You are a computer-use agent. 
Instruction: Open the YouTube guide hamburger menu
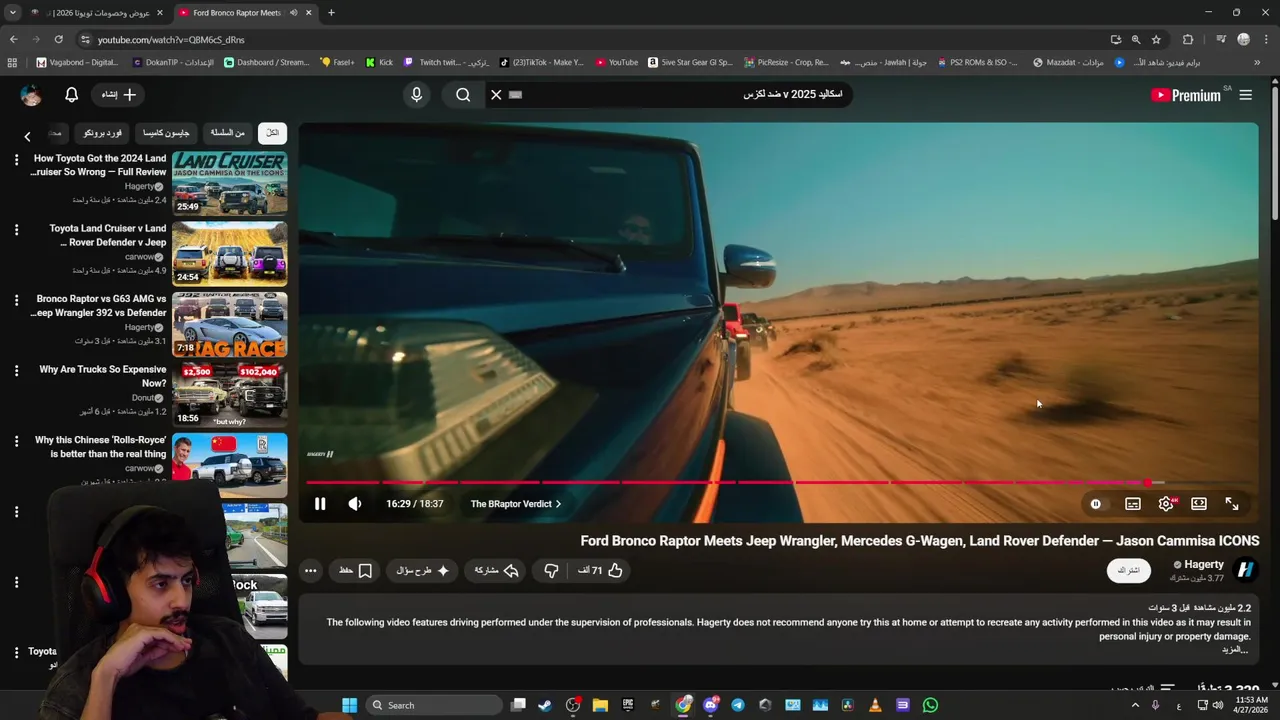click(1245, 95)
